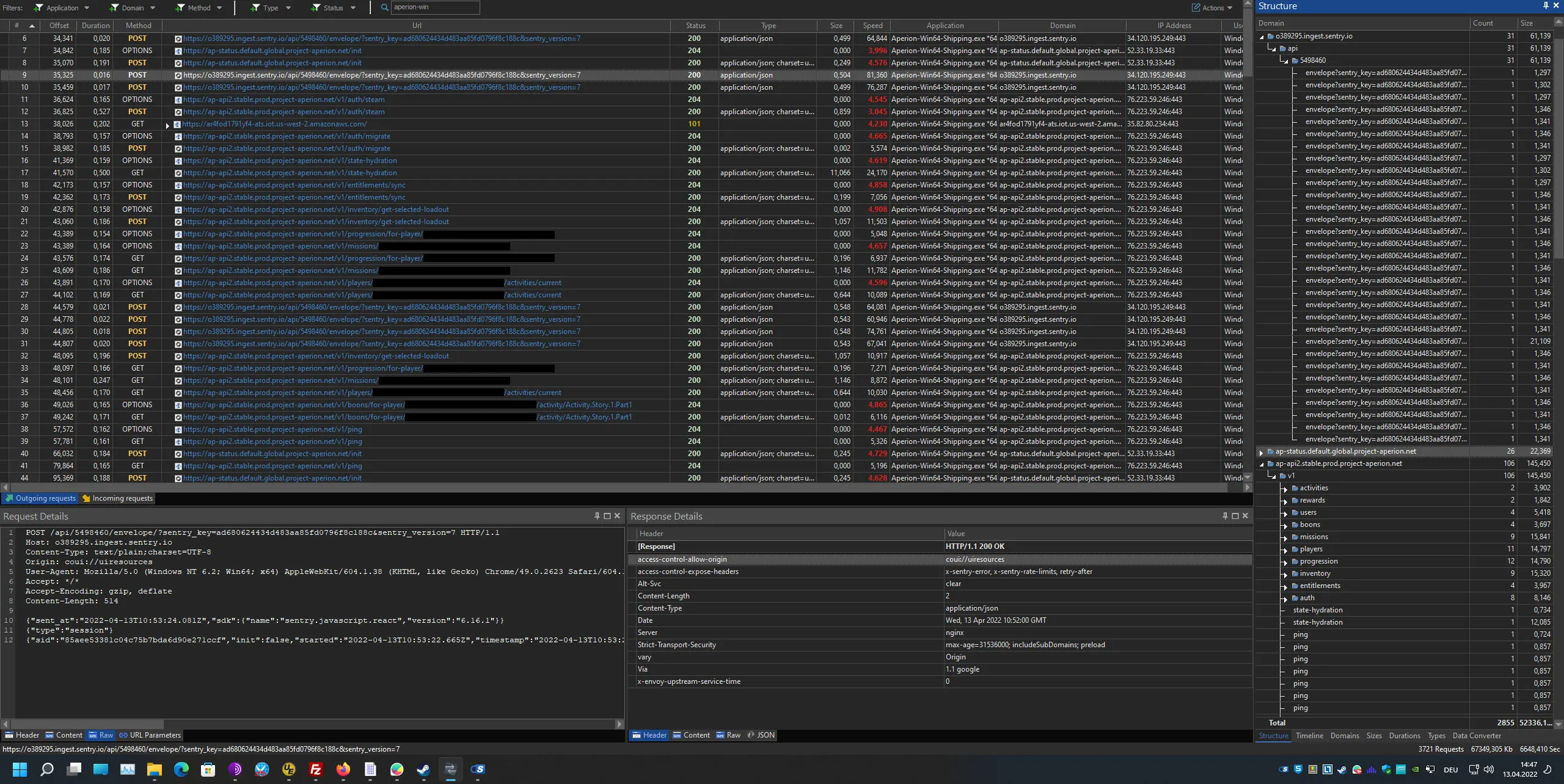
Task: Open the auth/steam POST request URL
Action: [284, 112]
